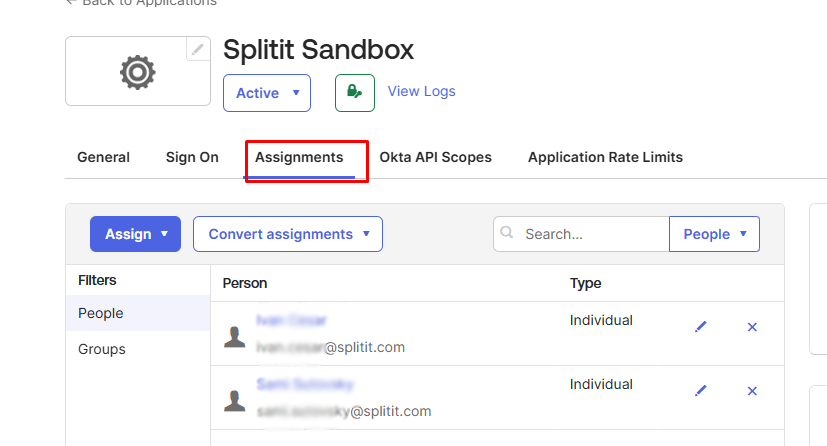The width and height of the screenshot is (827, 446).
Task: Click the Type column header
Action: [585, 283]
